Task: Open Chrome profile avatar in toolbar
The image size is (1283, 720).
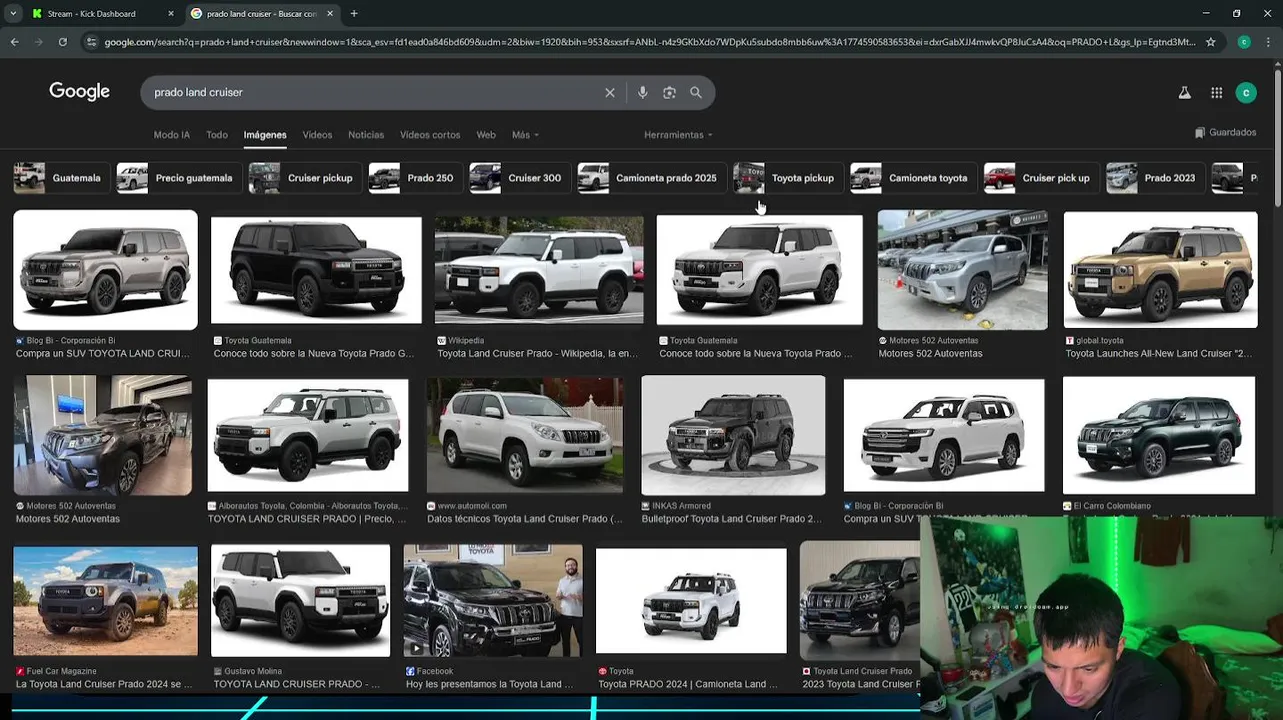Action: pyautogui.click(x=1244, y=42)
